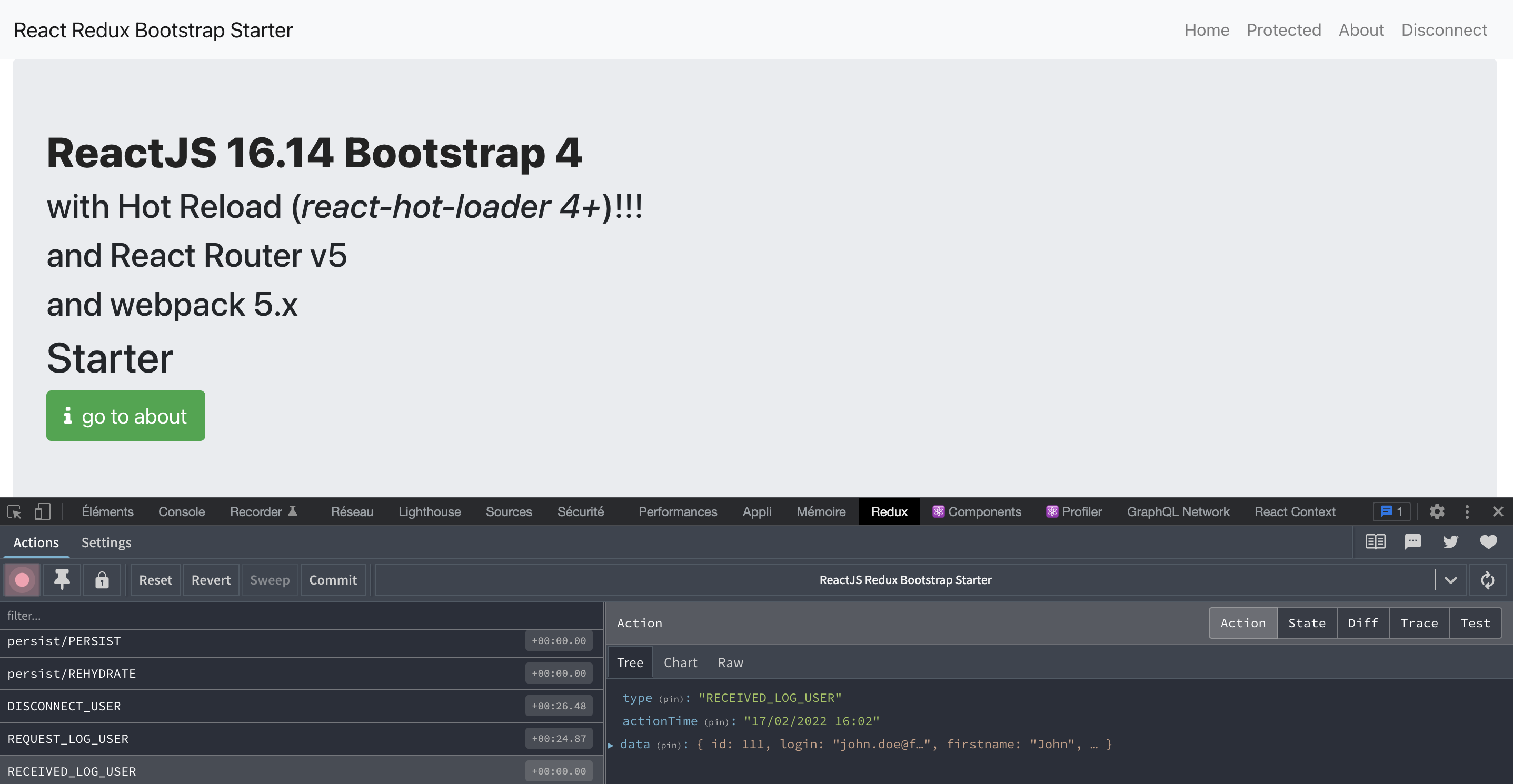Switch to the Diff tab
Image resolution: width=1513 pixels, height=784 pixels.
coord(1362,622)
